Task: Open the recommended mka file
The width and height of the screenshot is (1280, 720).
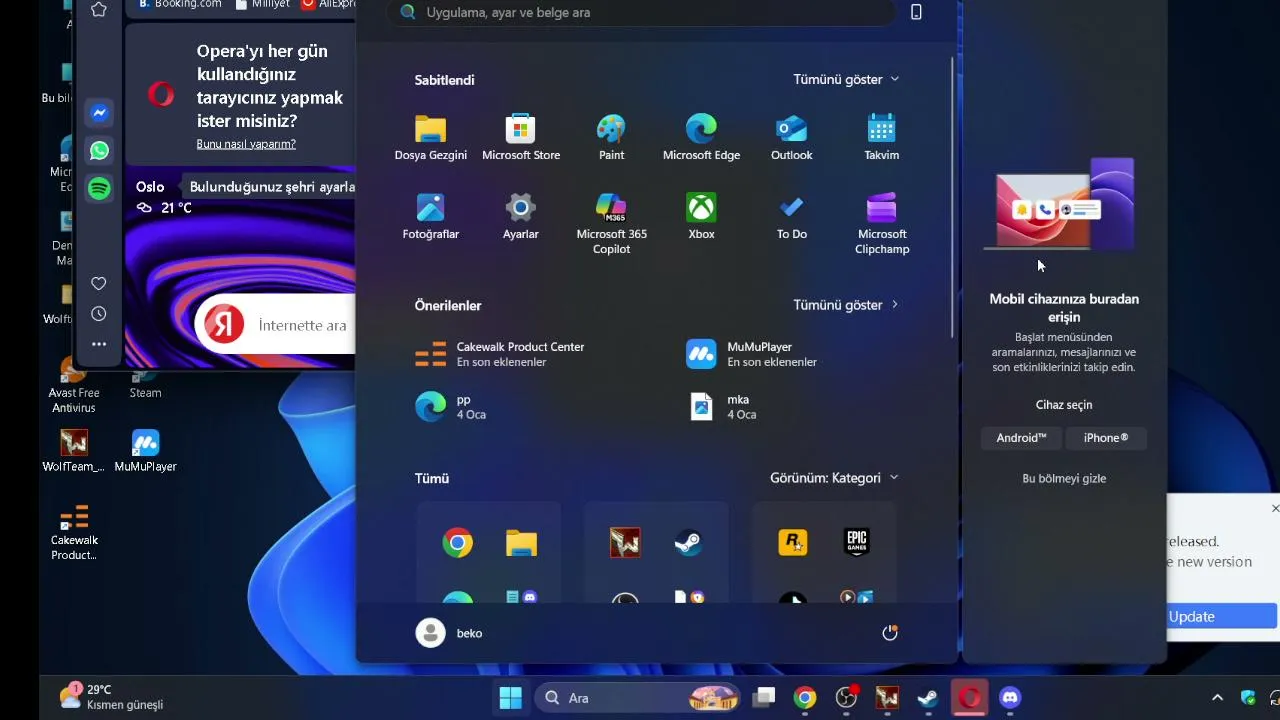Action: pyautogui.click(x=722, y=407)
